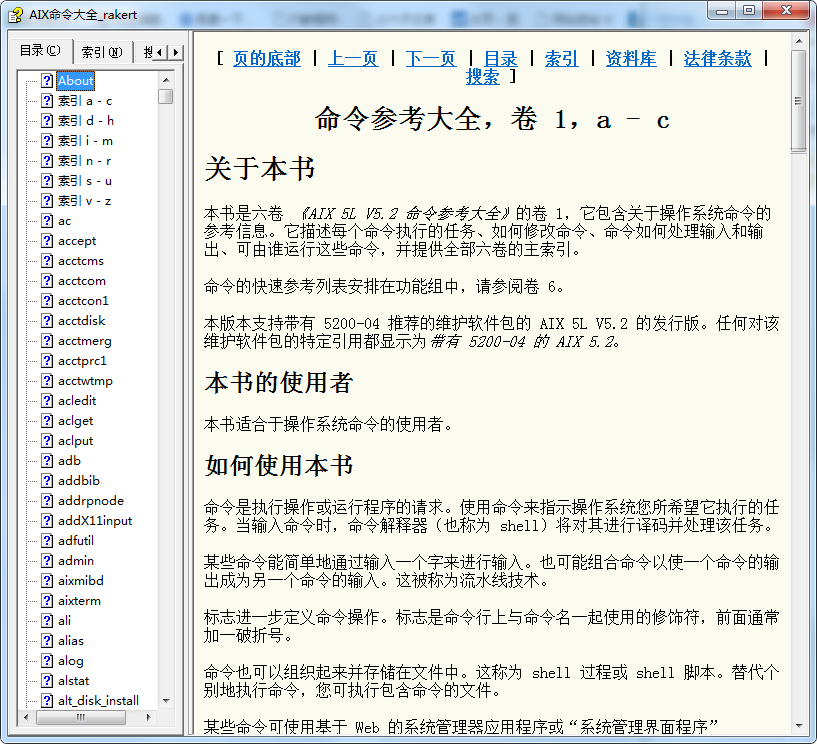This screenshot has height=744, width=817.
Task: Click the page icon next to "索引 a - c"
Action: click(48, 100)
